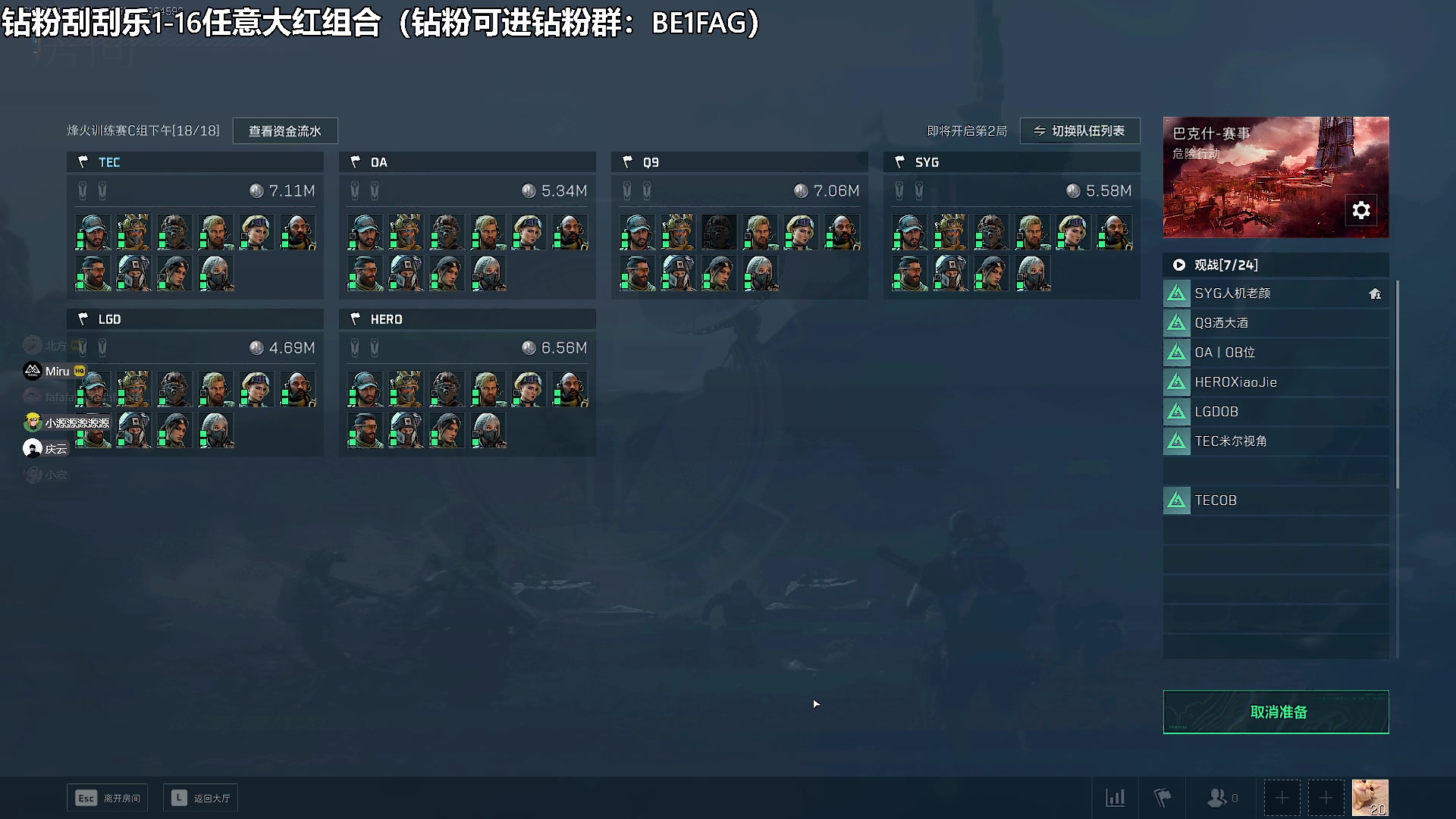Click the player avatar in bottom corner
Screen dimensions: 1456x819
1370,798
